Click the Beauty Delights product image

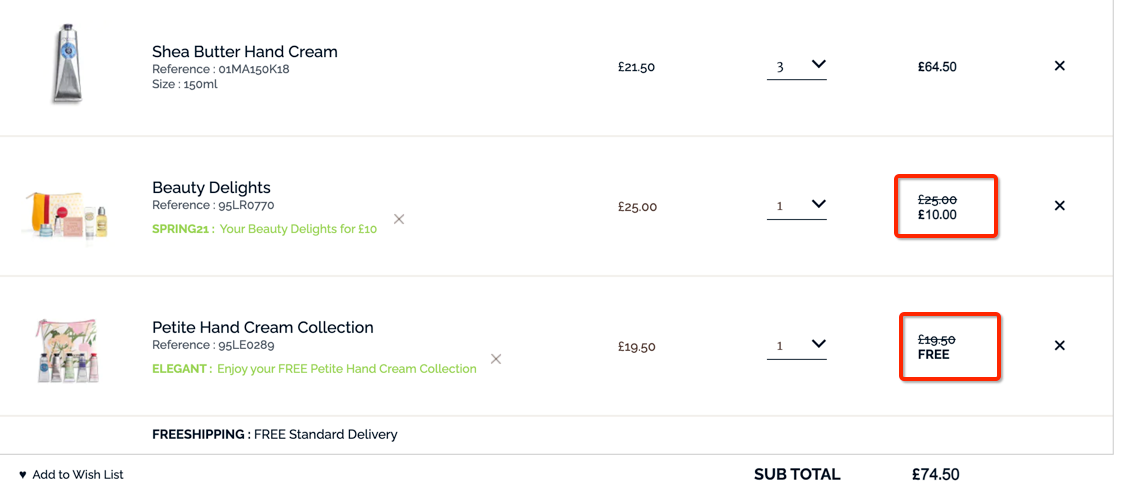click(x=65, y=214)
